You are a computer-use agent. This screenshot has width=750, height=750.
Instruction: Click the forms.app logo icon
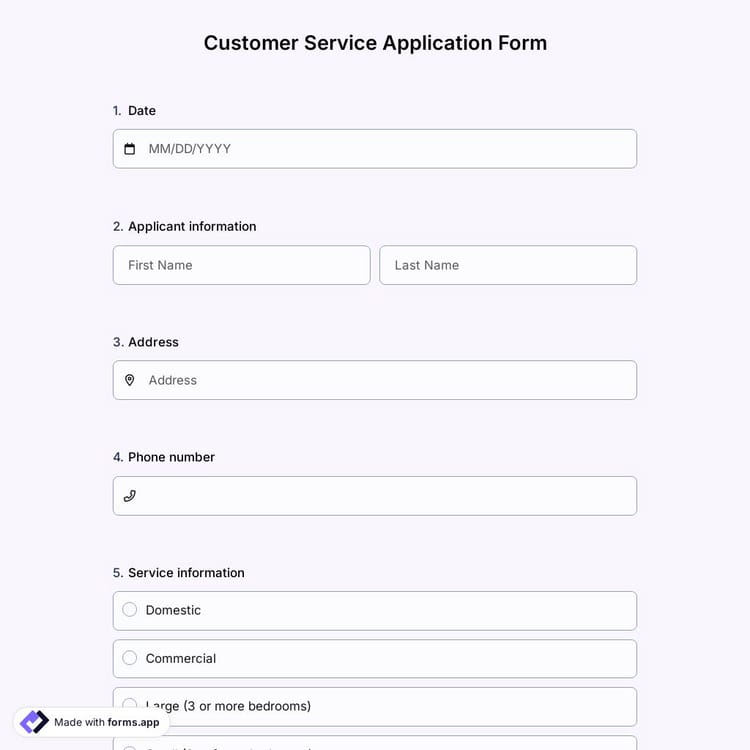point(34,722)
